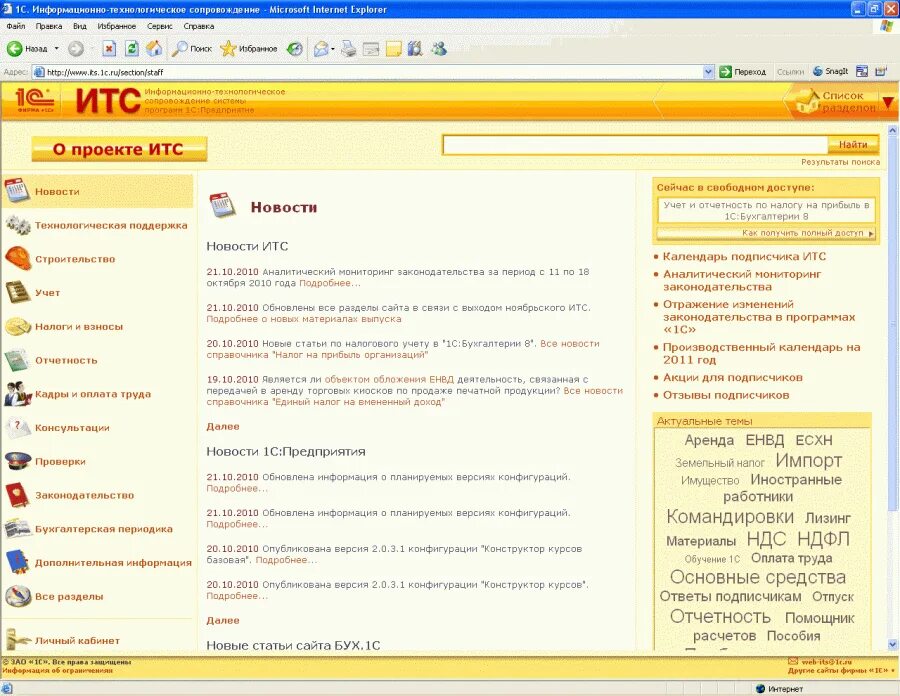Open the Правка menu
The height and width of the screenshot is (696, 900).
[49, 26]
